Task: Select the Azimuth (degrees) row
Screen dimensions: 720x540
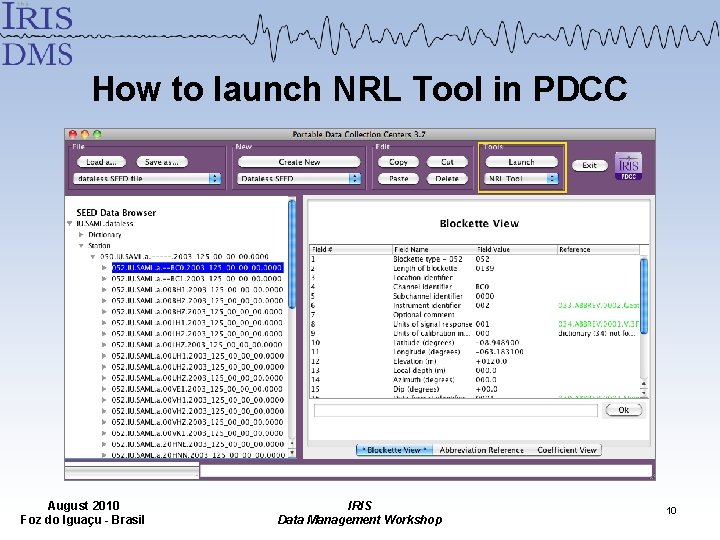Action: [x=474, y=380]
